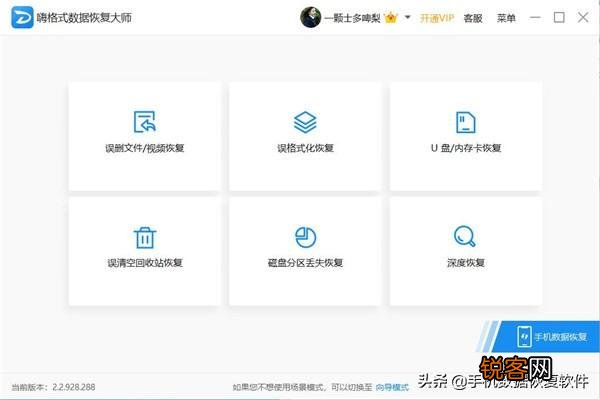Switch to 向导模式 via the link
This screenshot has width=600, height=400.
(x=392, y=387)
